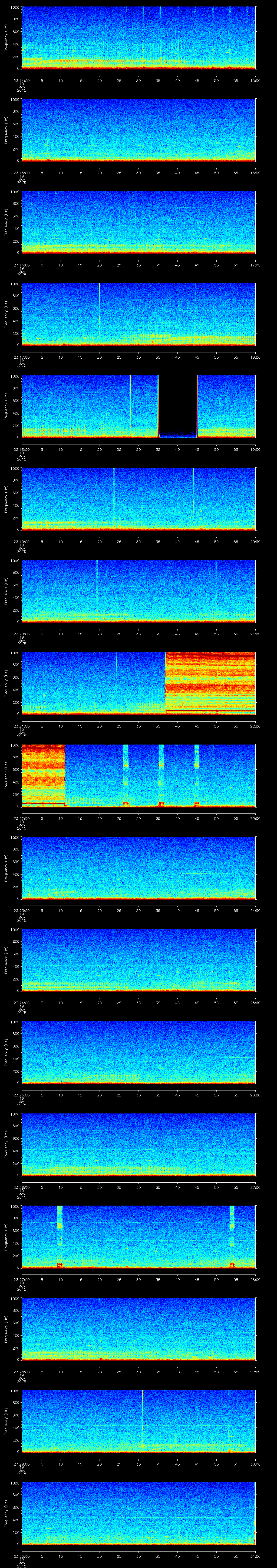Select the 23:26:00 start time label
The width and height of the screenshot is (277, 1568).
(x=21, y=1187)
